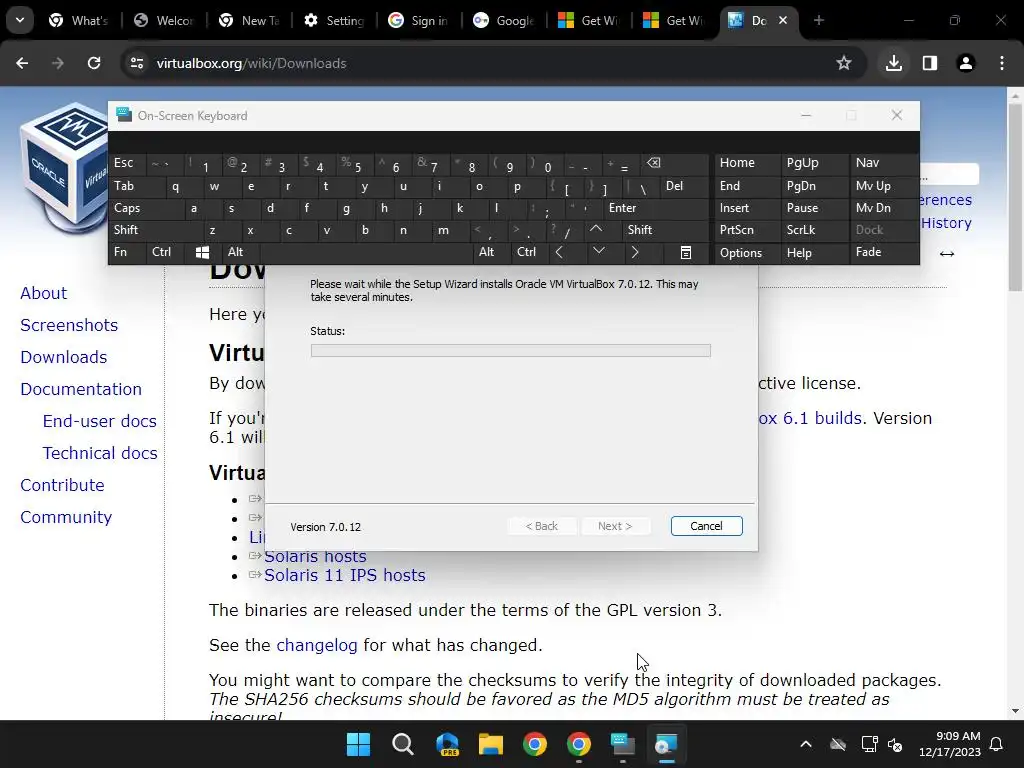Open the About sidebar link
The width and height of the screenshot is (1024, 768).
pos(43,293)
